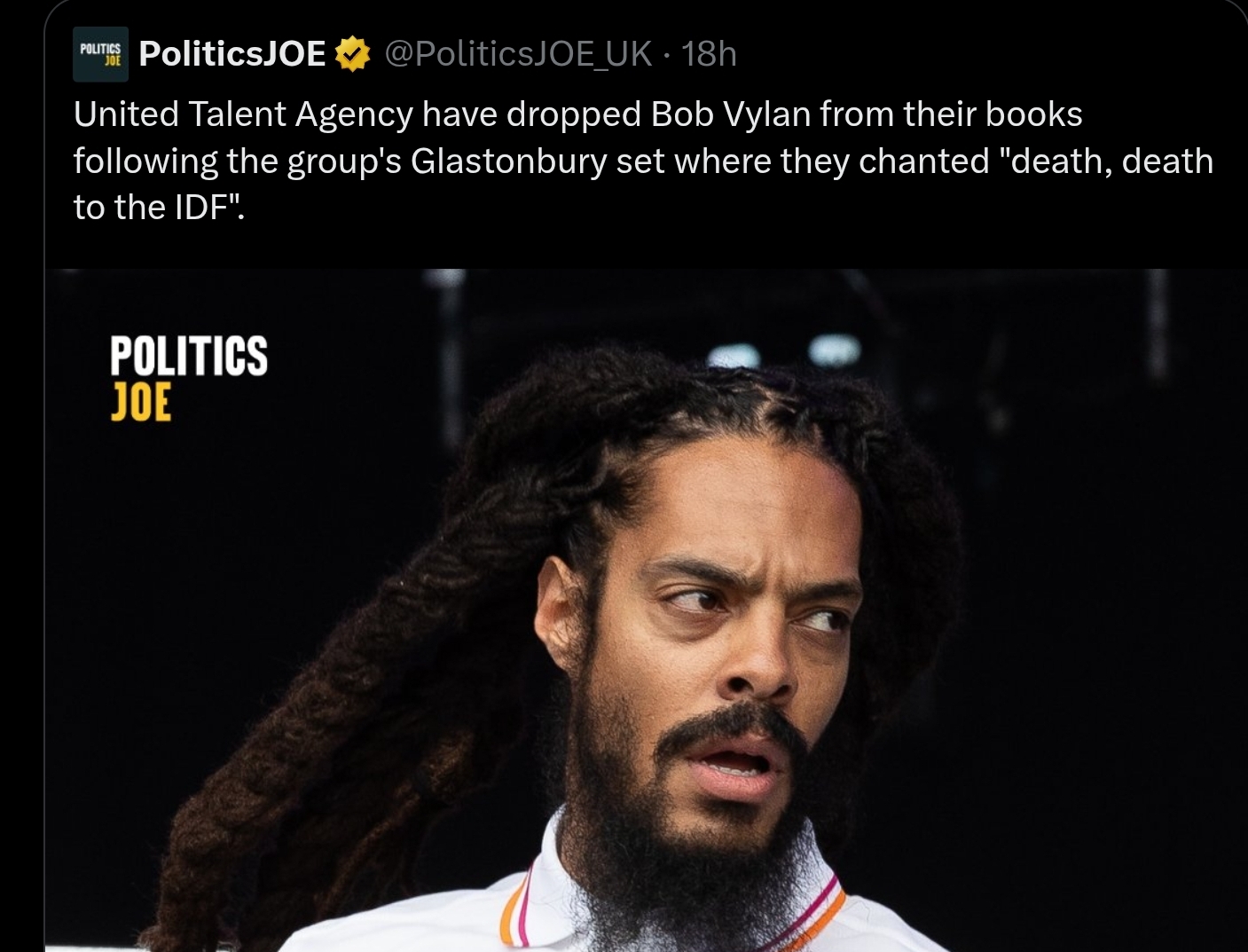Visit the @PoliticsJOE_UK handle link

click(519, 54)
